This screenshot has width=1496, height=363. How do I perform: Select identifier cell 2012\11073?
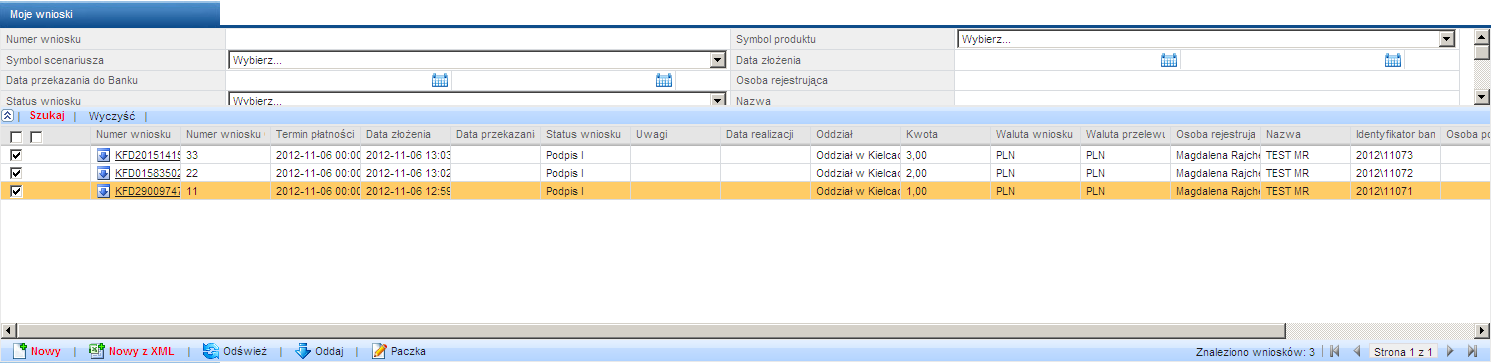[1396, 156]
